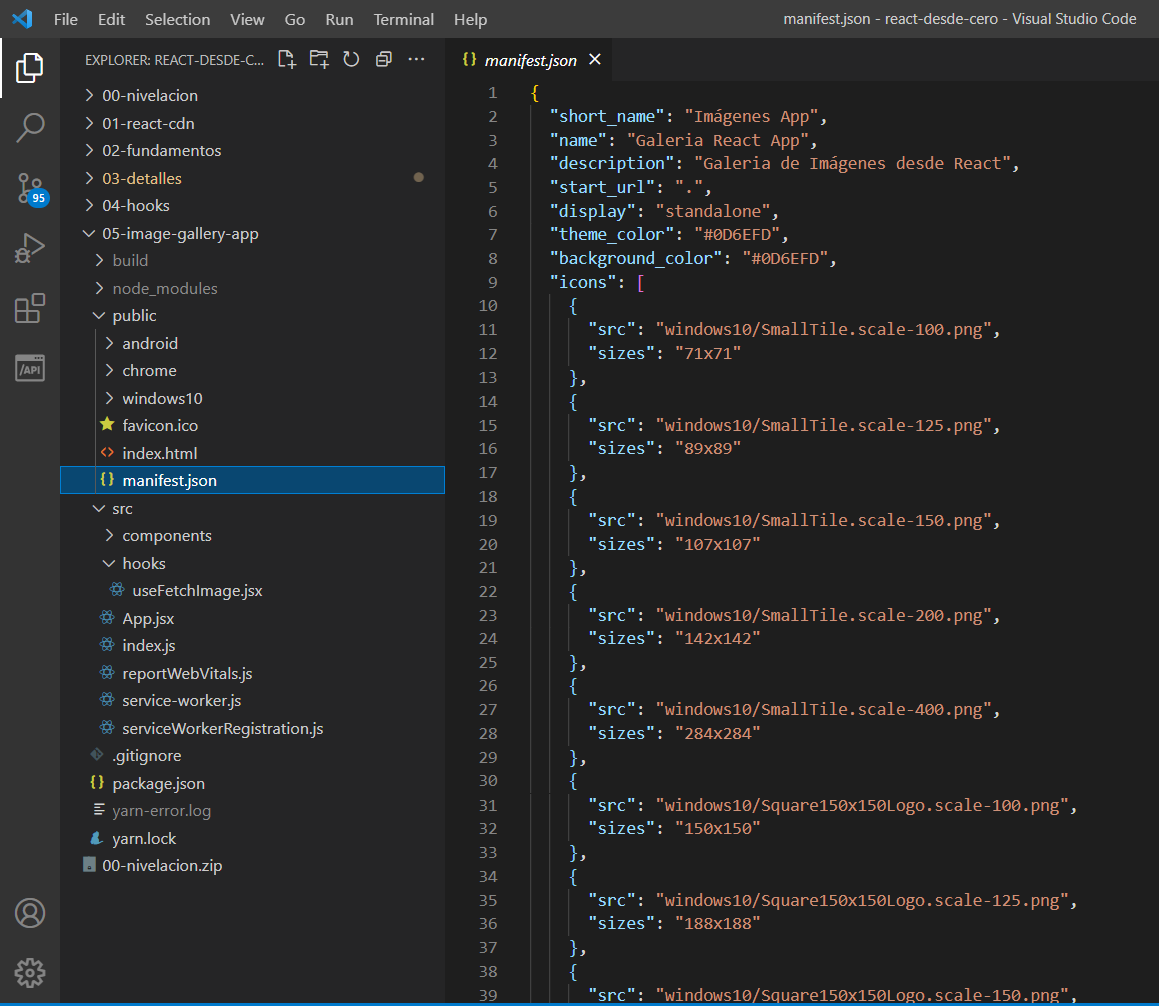
Task: Collapse all folders in Explorer
Action: coord(383,60)
